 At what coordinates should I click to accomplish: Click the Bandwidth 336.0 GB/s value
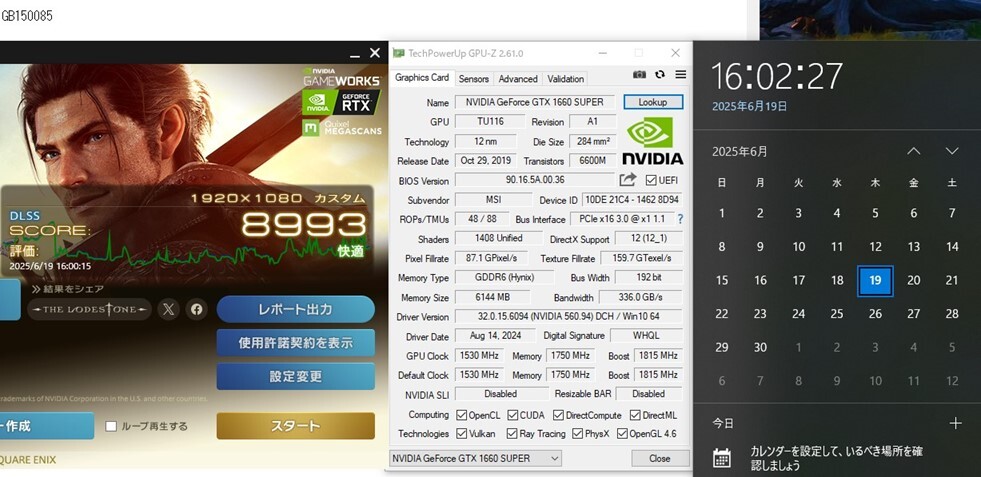click(641, 297)
